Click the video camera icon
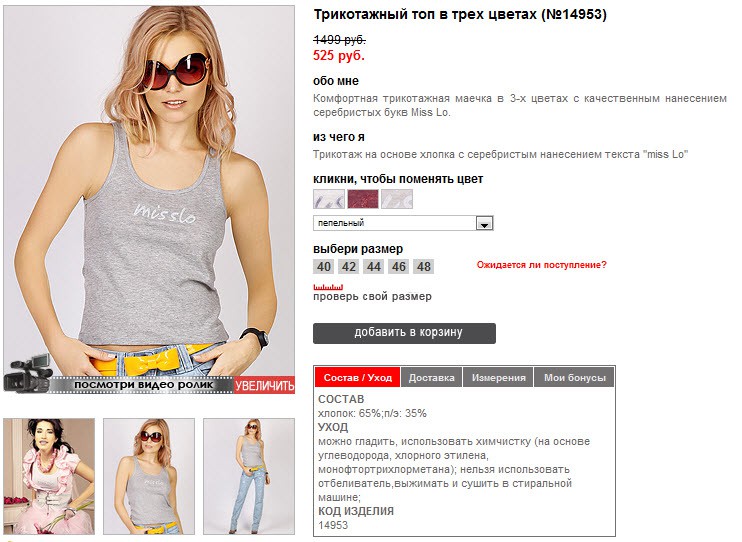Screen dimensions: 742x542 coord(27,373)
